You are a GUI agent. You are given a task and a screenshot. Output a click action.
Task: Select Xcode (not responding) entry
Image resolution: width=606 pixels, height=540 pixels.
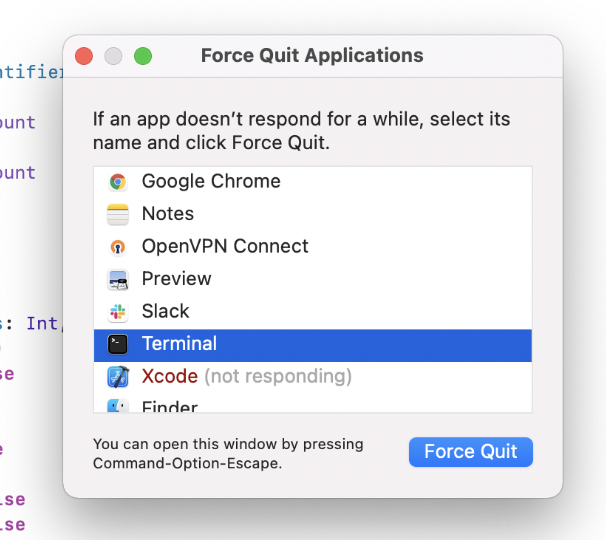coord(247,377)
